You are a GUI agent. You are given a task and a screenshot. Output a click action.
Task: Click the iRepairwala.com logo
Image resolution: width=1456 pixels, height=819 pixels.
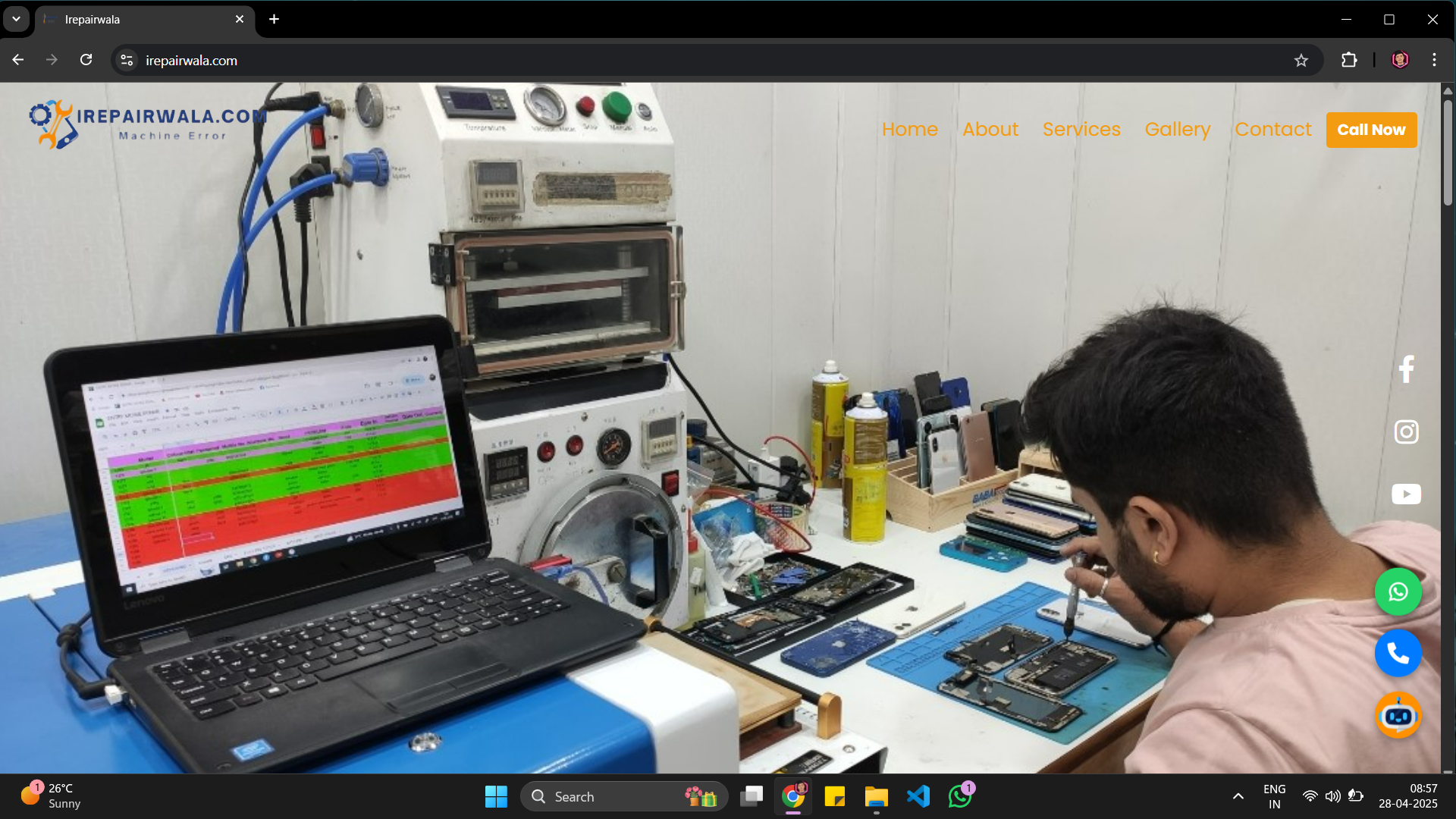tap(148, 124)
